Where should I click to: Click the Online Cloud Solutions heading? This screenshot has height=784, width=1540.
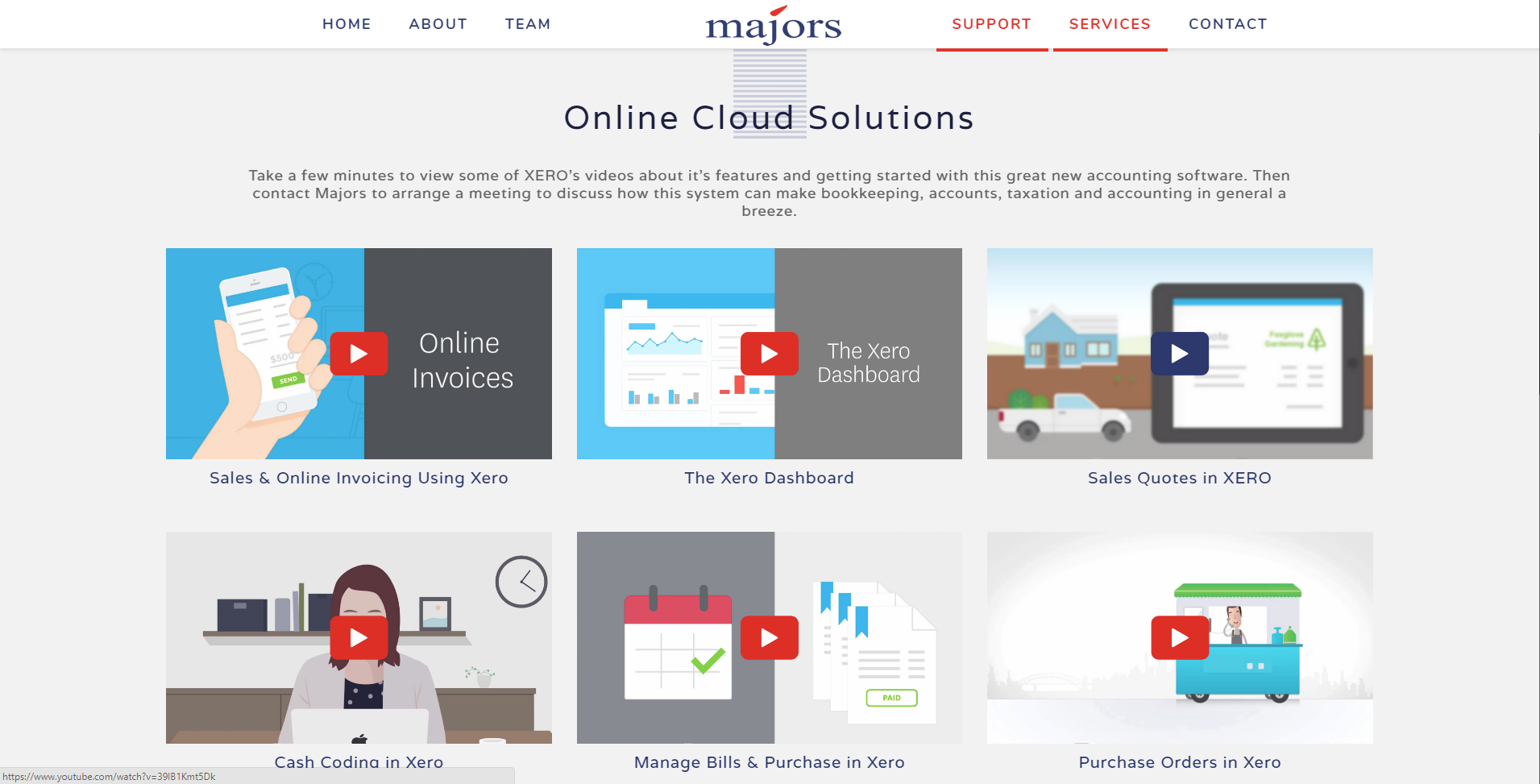pyautogui.click(x=769, y=118)
